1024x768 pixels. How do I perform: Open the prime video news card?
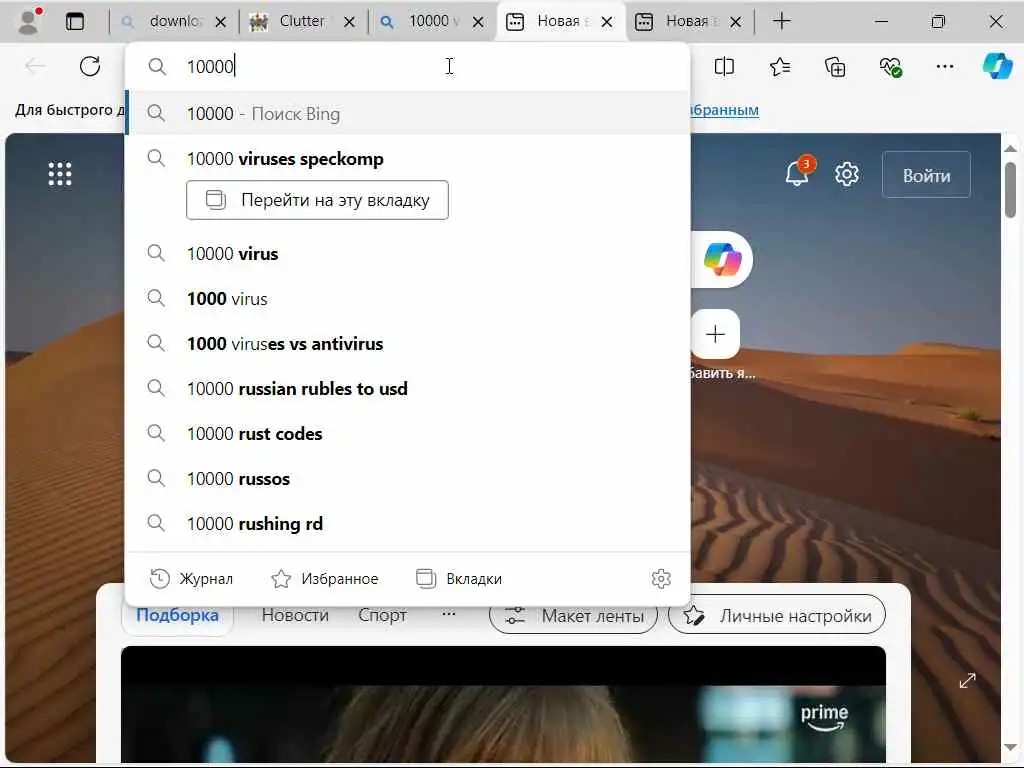503,705
